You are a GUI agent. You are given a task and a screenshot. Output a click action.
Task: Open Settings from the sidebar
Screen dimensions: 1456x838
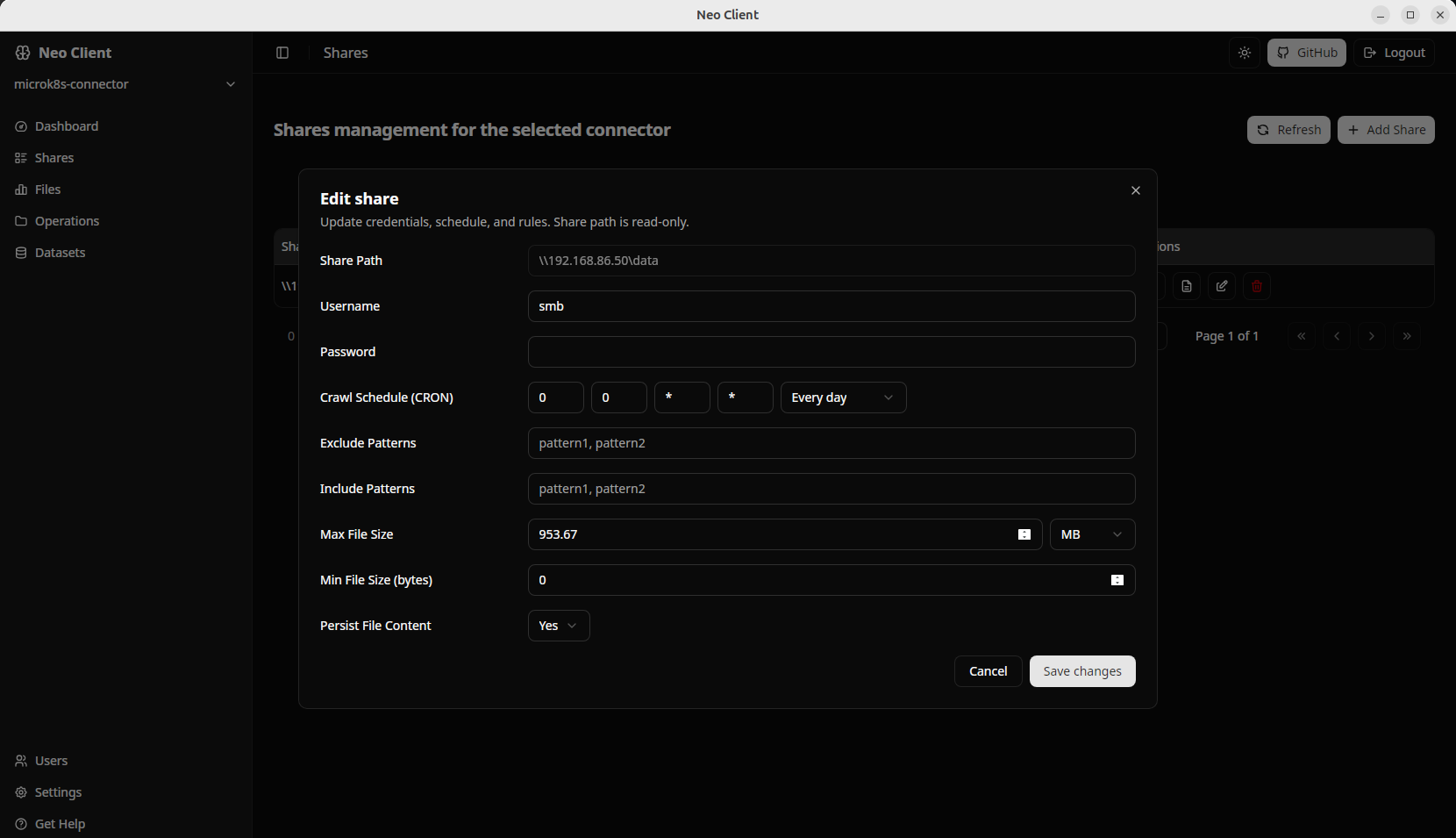coord(58,791)
